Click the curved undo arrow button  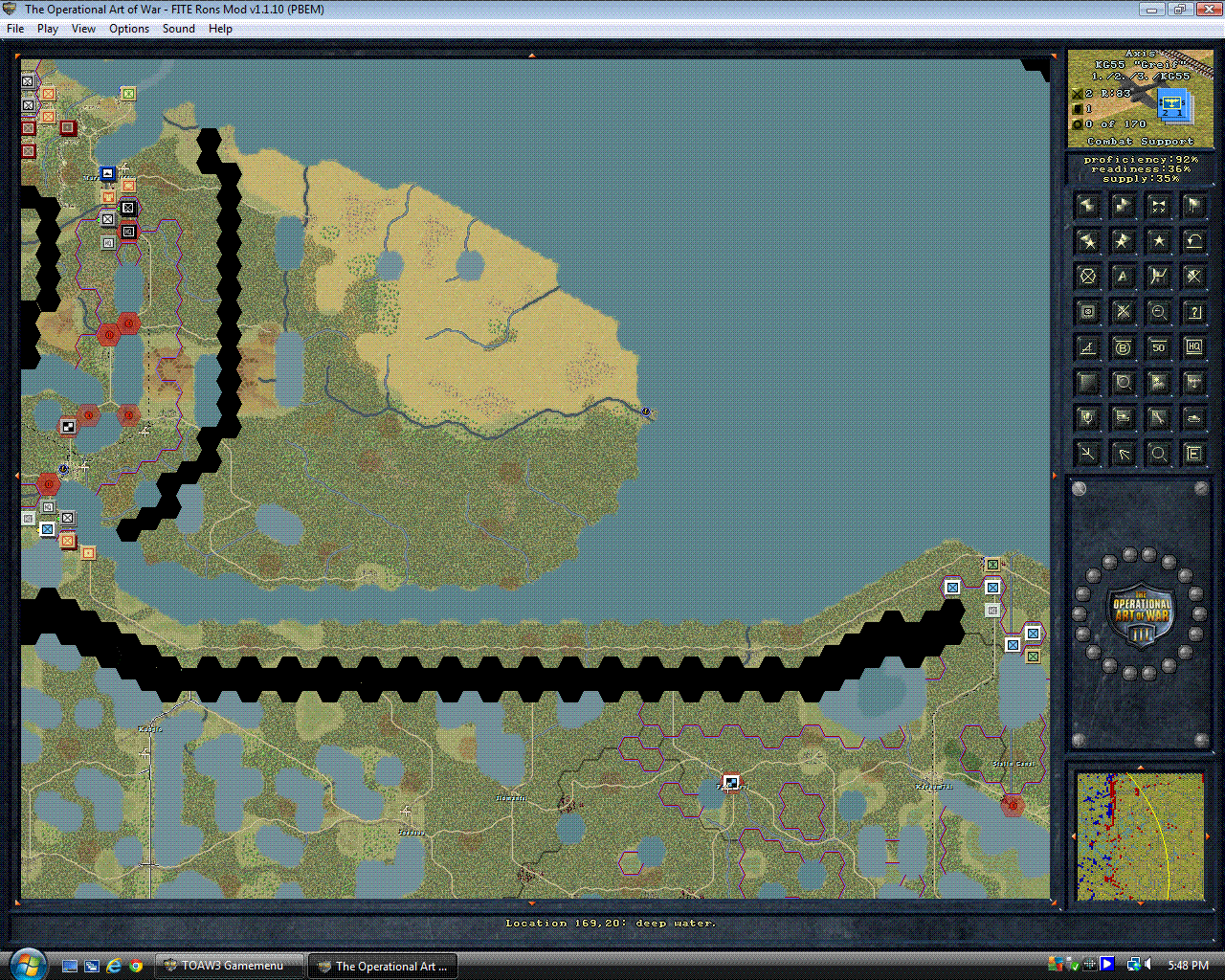pos(1194,240)
